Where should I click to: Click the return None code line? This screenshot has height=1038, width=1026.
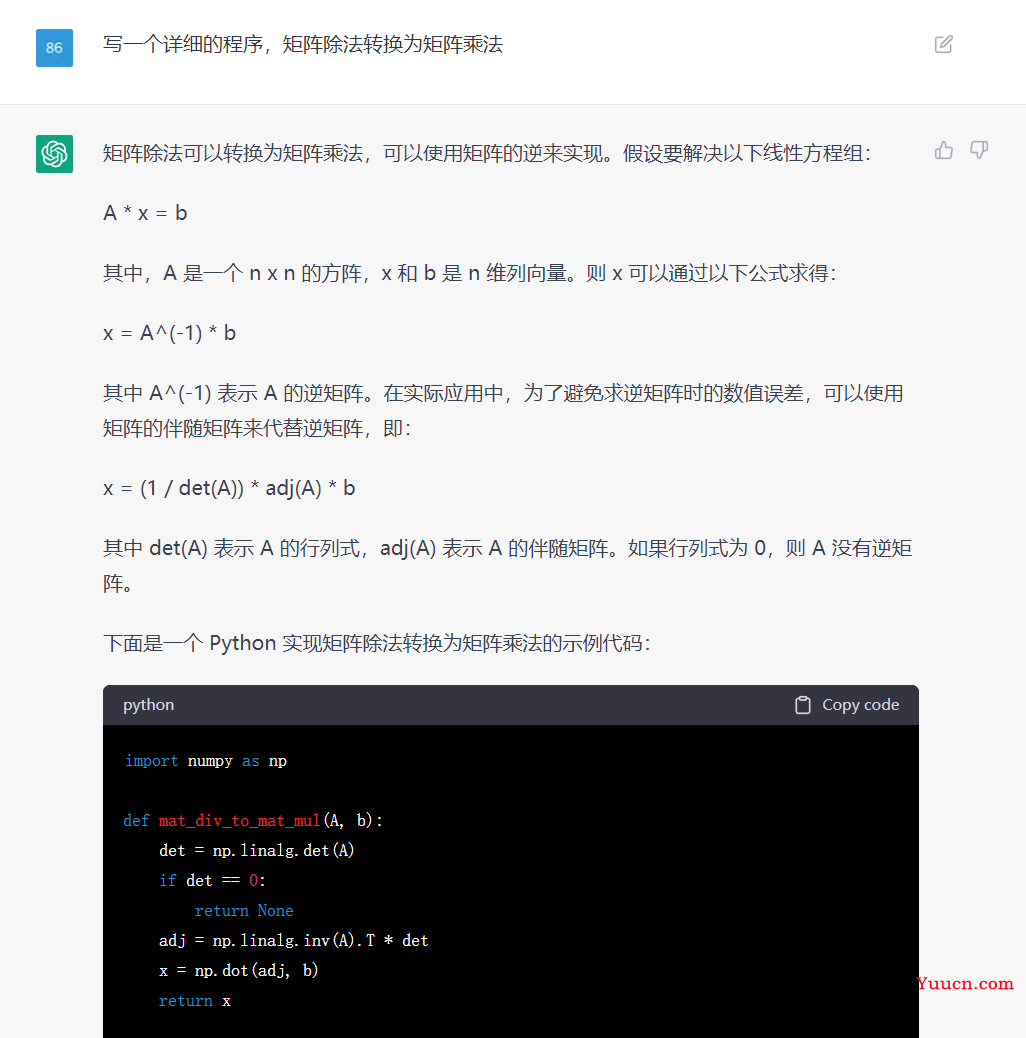click(244, 911)
